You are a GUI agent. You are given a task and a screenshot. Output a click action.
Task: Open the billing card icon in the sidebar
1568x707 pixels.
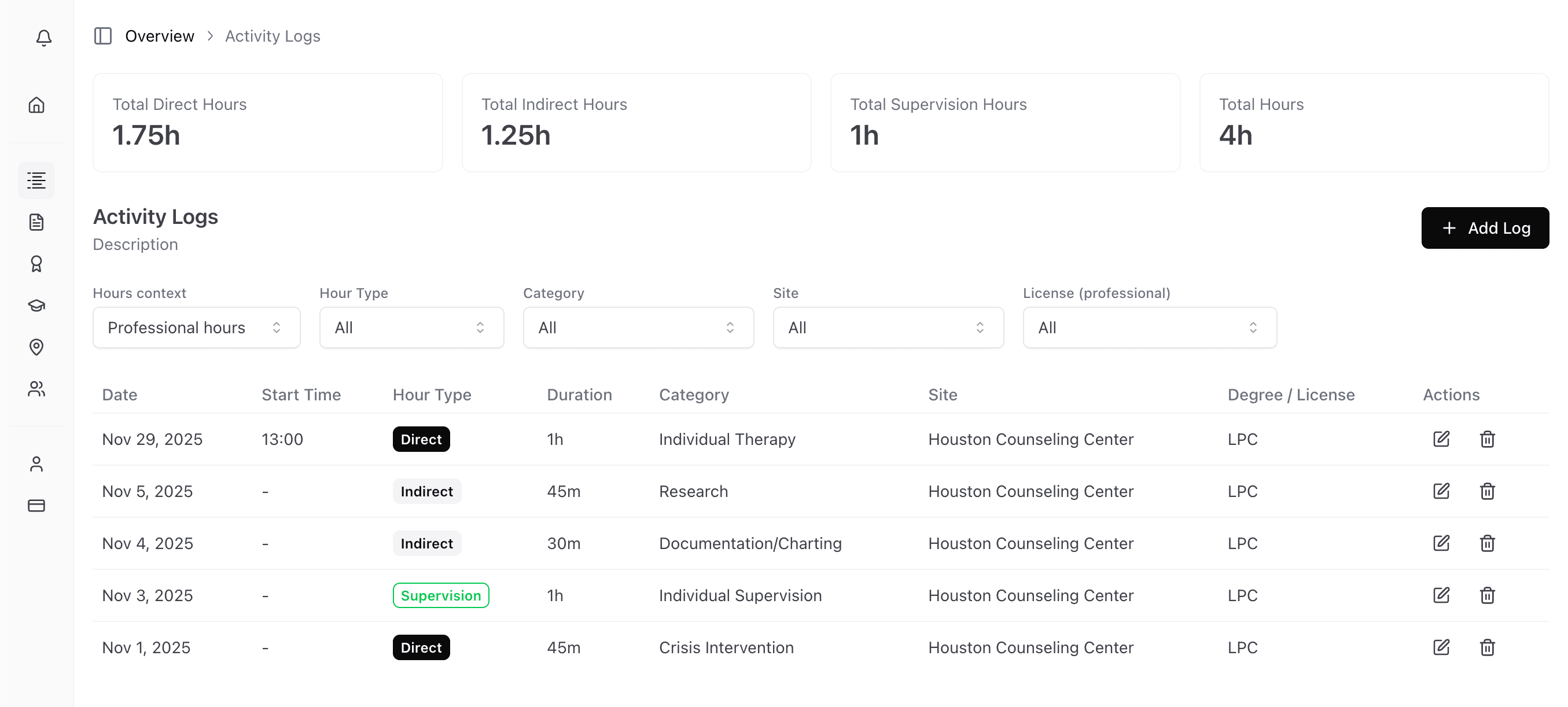[36, 505]
